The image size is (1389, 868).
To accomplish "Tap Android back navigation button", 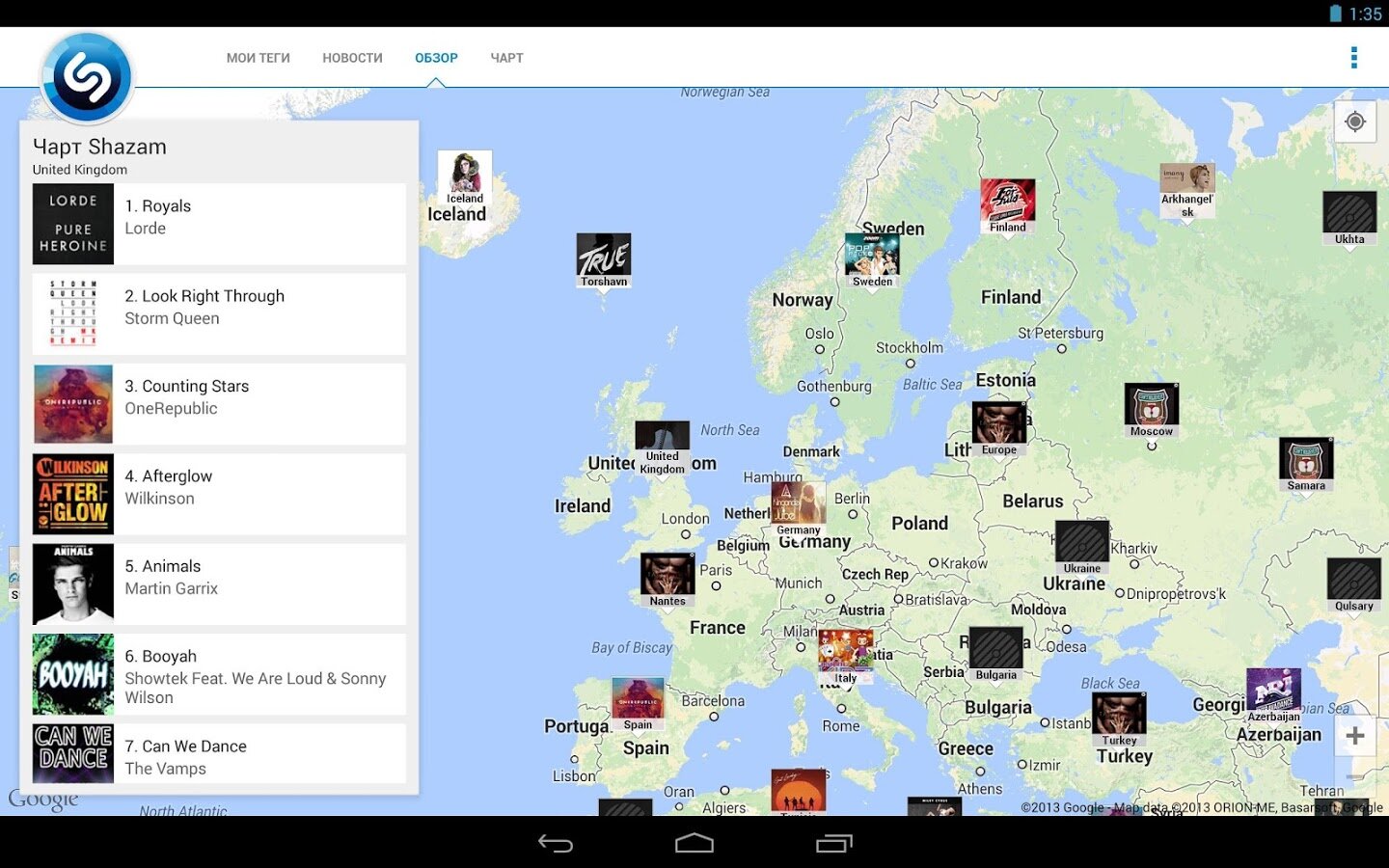I will [x=556, y=844].
